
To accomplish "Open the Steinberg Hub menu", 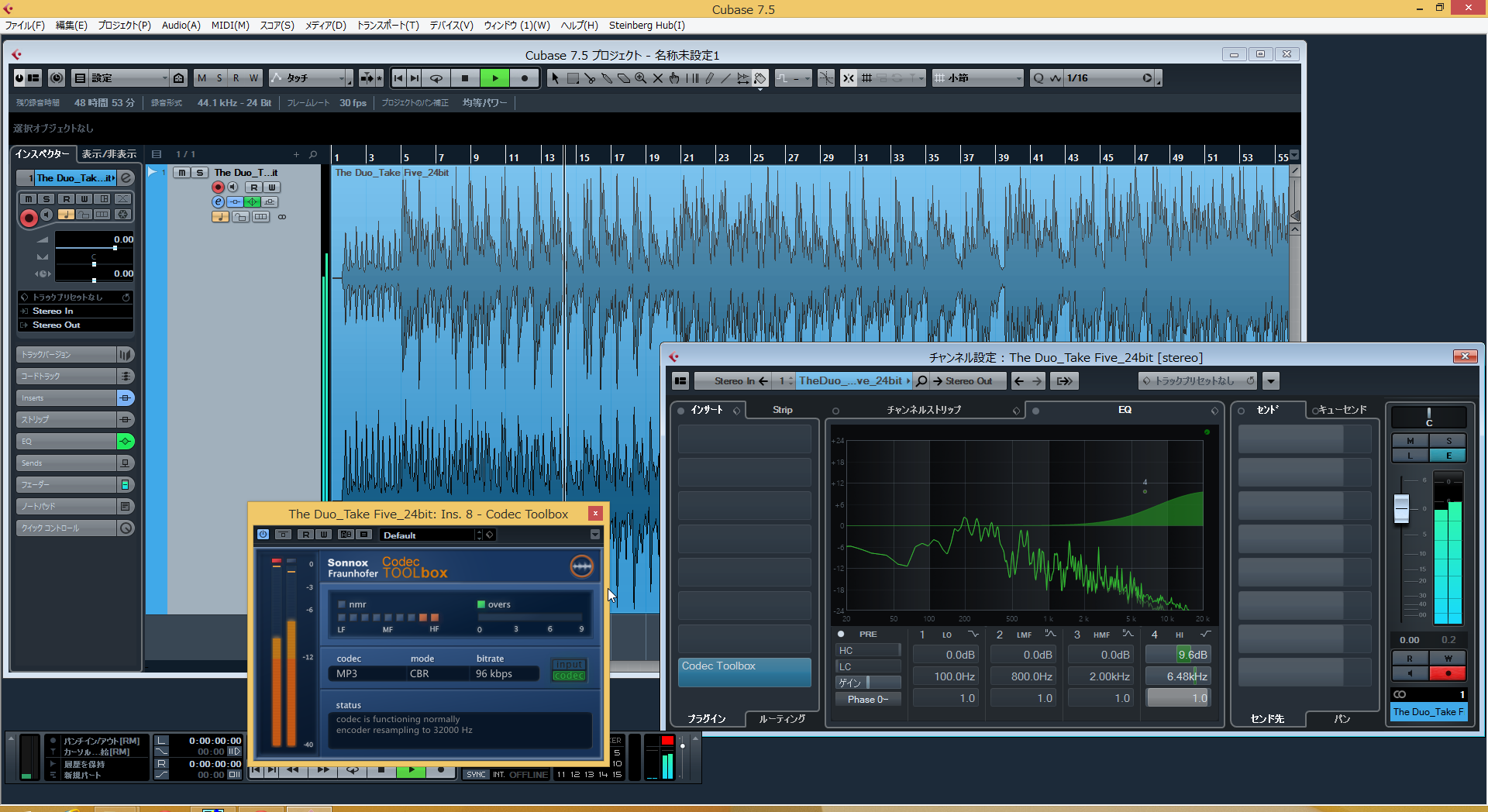I will pos(647,25).
